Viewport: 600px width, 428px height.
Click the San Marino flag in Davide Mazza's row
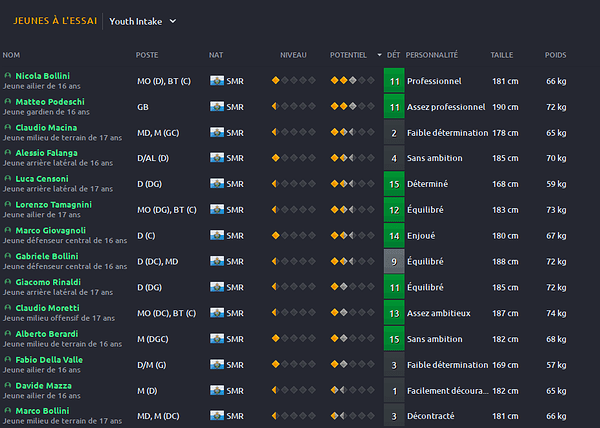click(217, 391)
